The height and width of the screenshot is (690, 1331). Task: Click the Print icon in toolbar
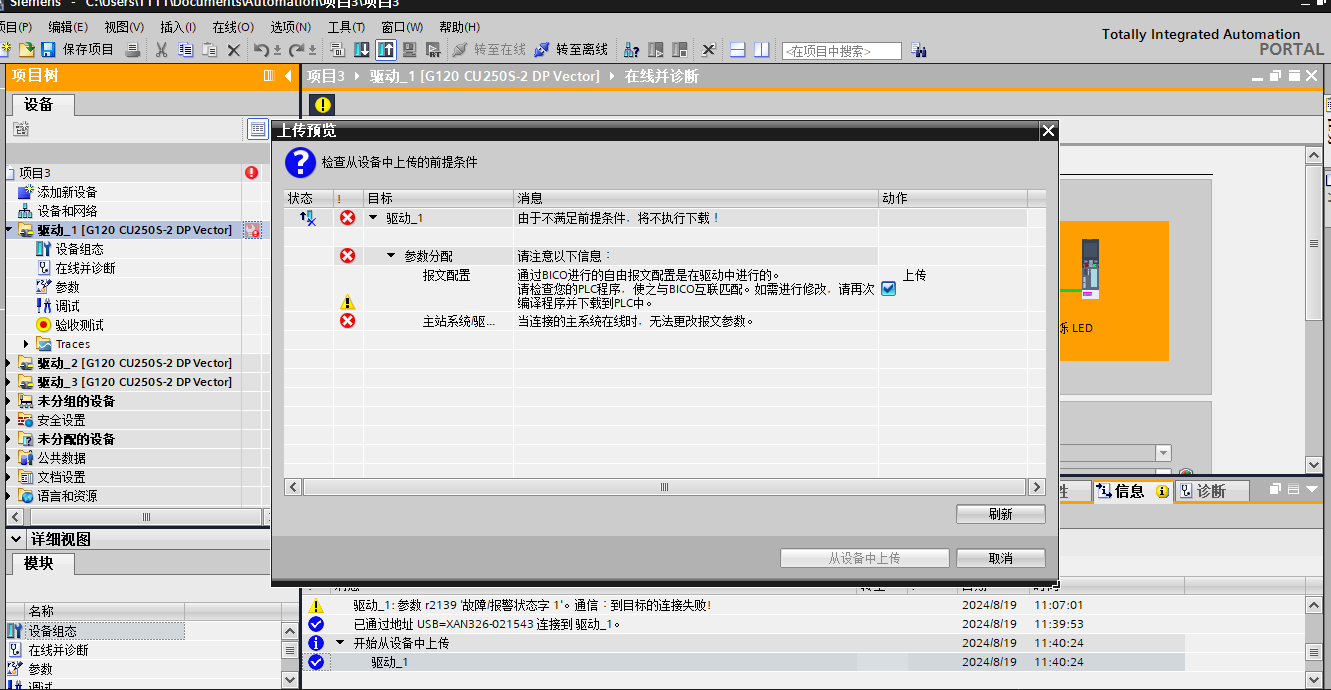pos(132,49)
